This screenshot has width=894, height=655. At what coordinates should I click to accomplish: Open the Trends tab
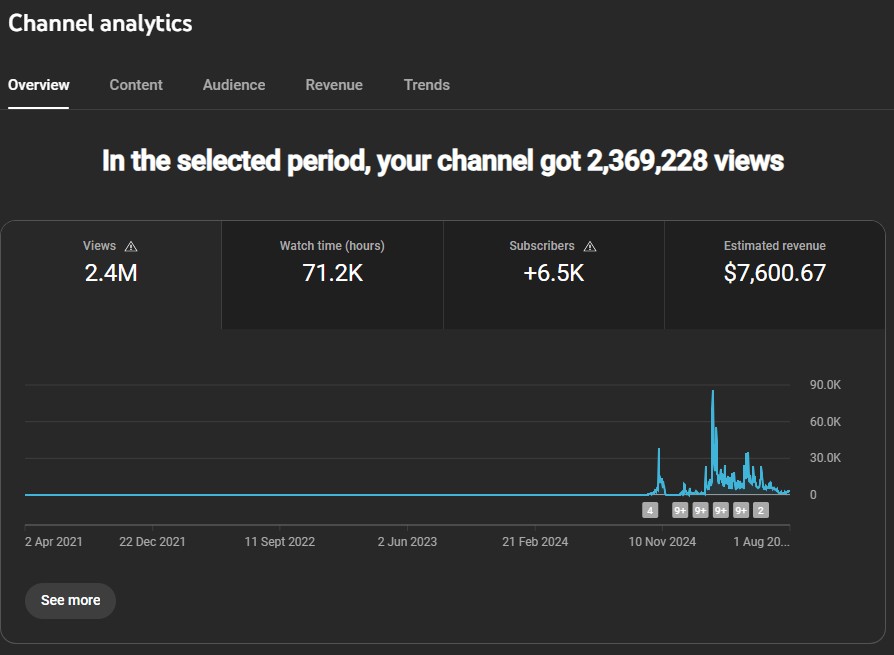[427, 85]
